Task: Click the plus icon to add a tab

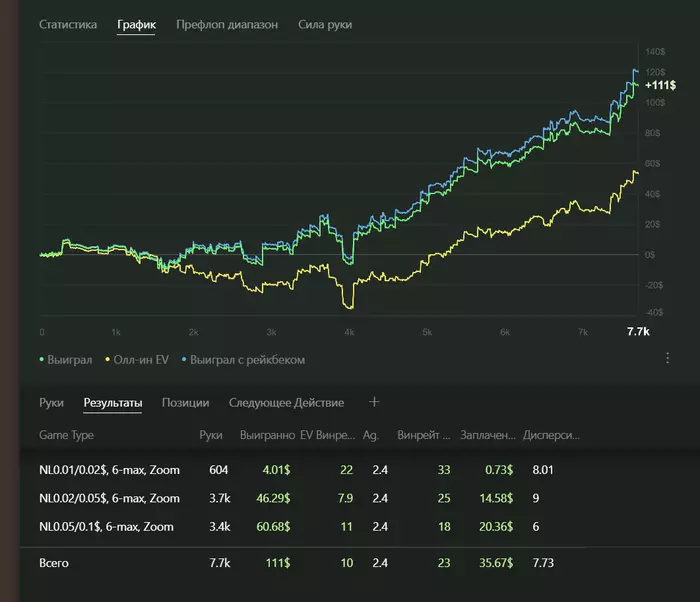Action: click(375, 402)
